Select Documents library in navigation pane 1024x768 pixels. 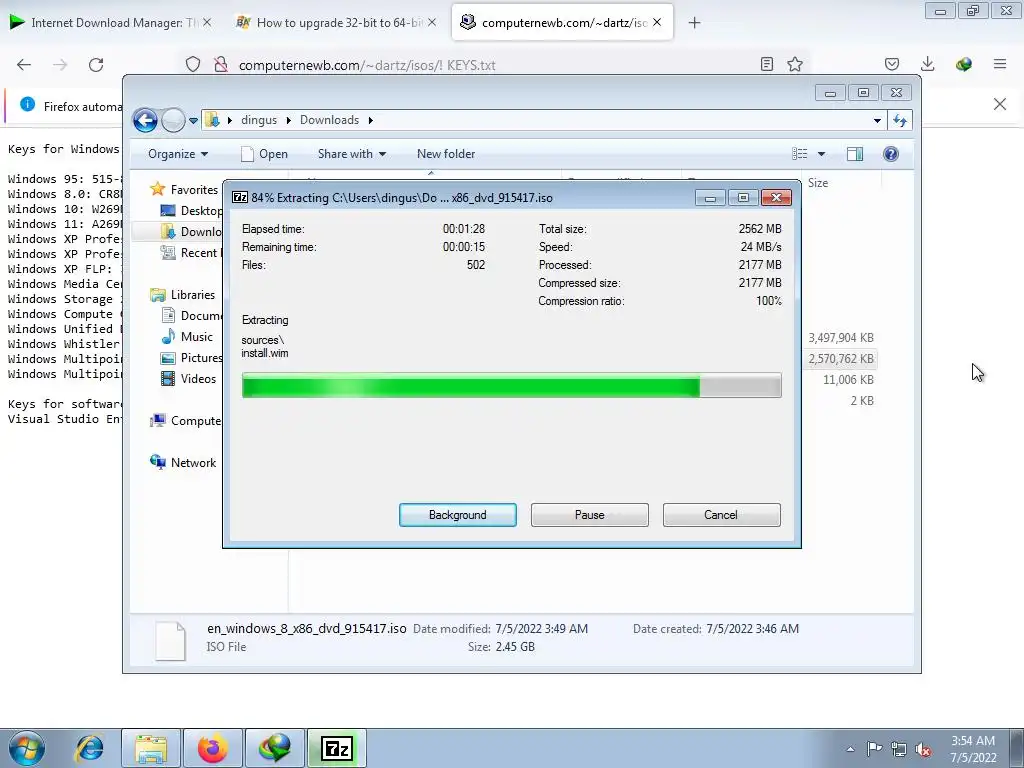[192, 315]
